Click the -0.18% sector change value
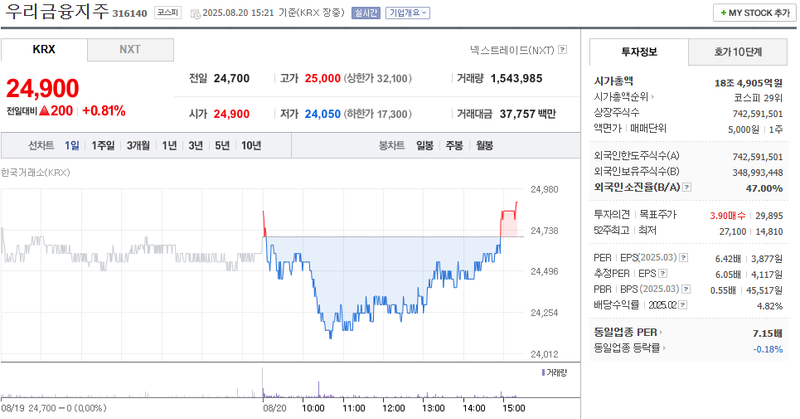This screenshot has width=800, height=419. tap(768, 350)
